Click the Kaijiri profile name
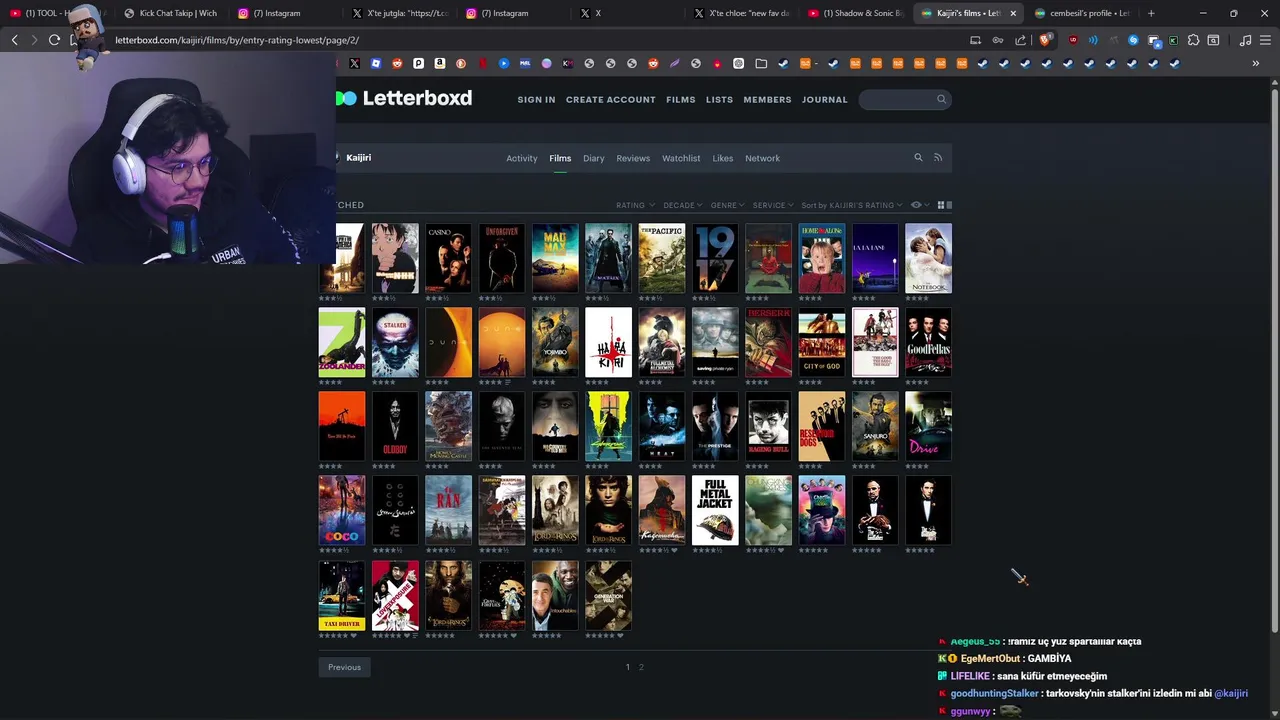Screen dimensions: 1280x720 pyautogui.click(x=358, y=157)
